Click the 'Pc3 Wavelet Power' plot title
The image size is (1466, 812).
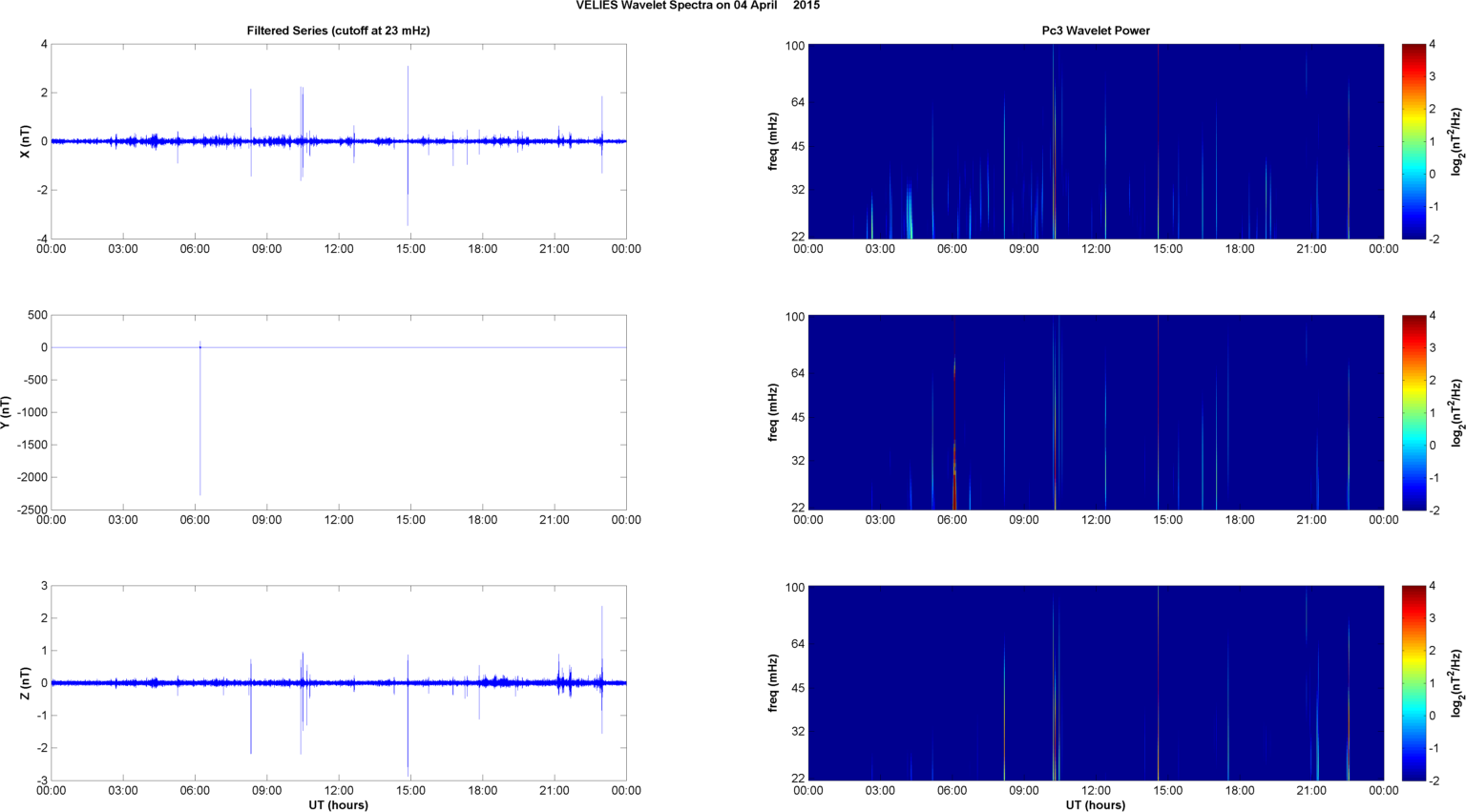point(1095,31)
